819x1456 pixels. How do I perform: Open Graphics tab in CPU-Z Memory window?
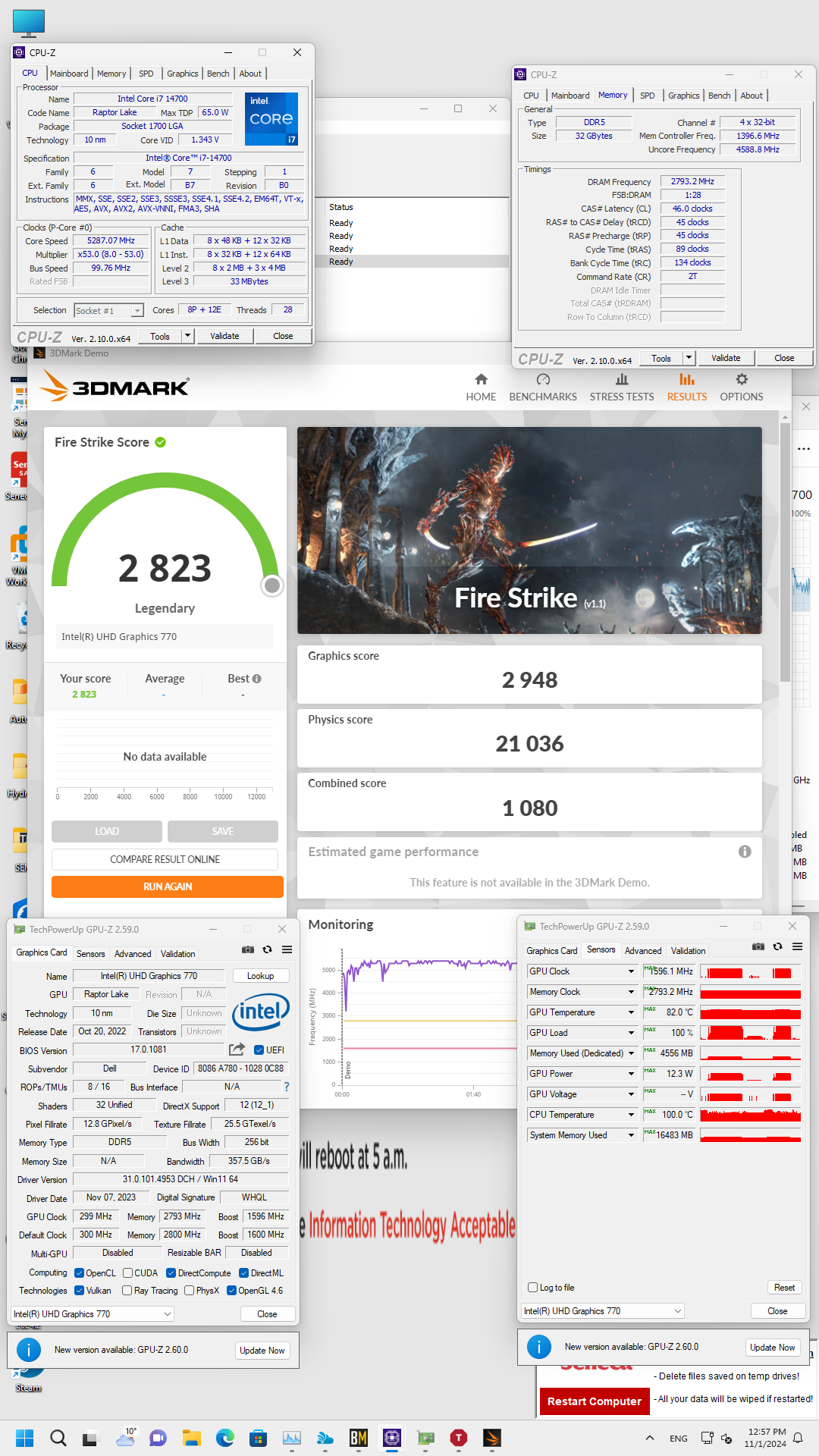click(683, 96)
